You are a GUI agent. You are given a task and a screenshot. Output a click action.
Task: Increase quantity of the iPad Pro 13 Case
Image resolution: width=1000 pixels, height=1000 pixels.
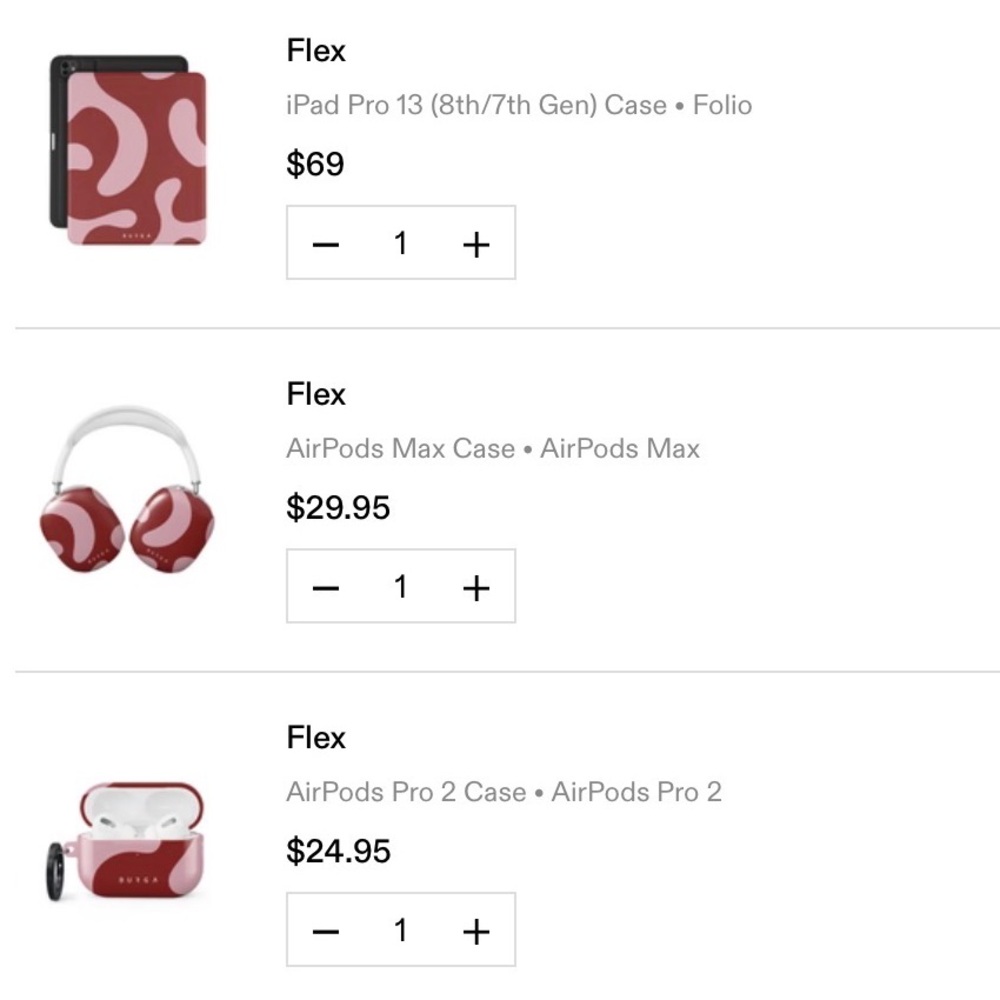[477, 242]
